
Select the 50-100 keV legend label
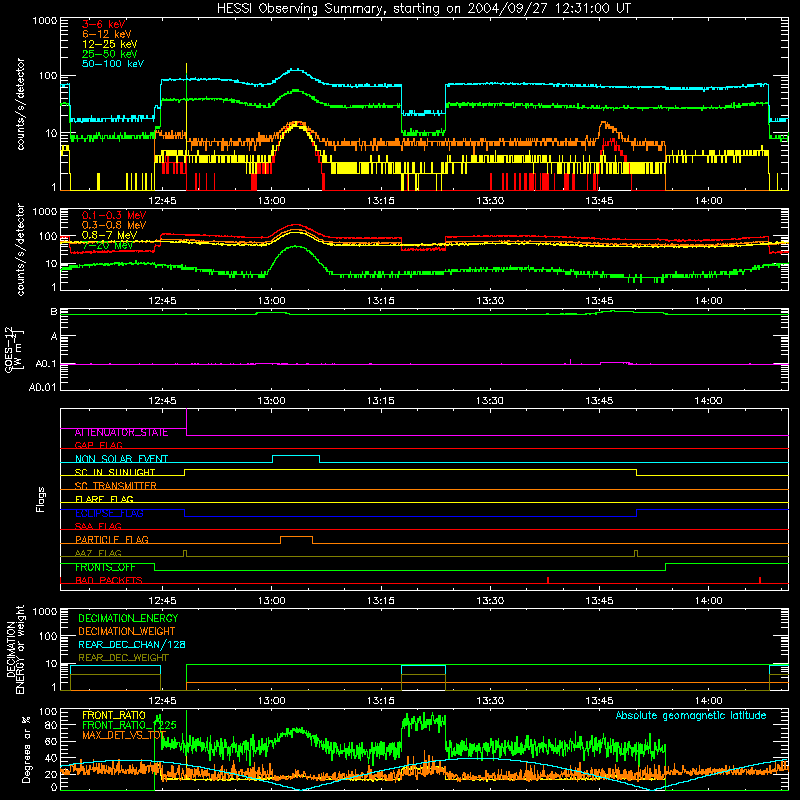pyautogui.click(x=113, y=64)
